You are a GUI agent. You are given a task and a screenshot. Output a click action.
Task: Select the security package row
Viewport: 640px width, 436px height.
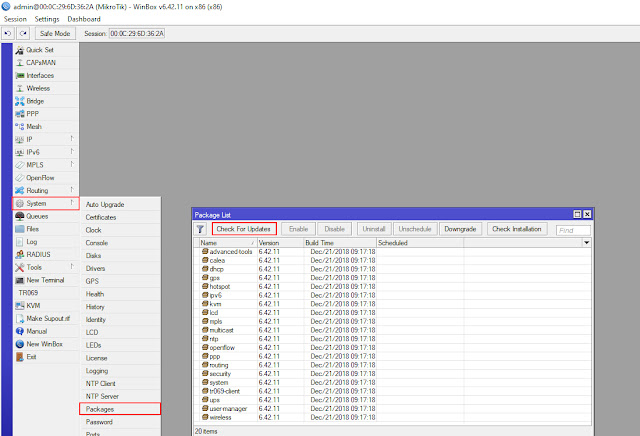click(x=393, y=374)
